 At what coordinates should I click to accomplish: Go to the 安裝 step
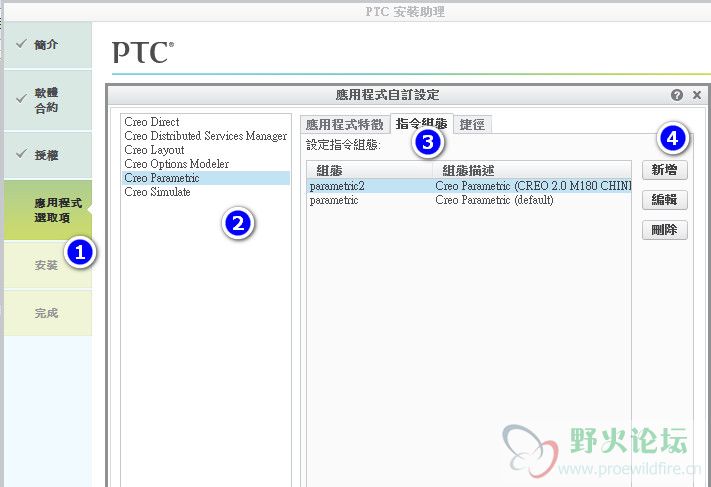click(48, 265)
